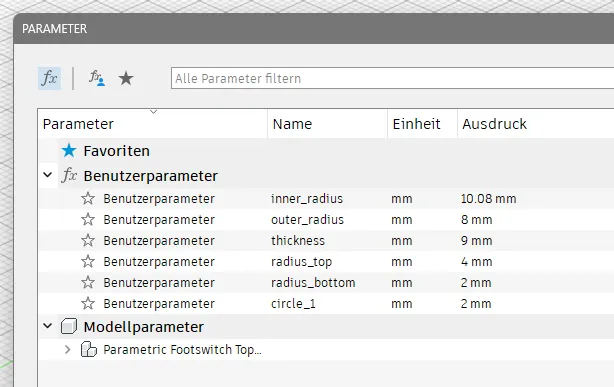
Task: Sort by the Parameter column header
Action: tap(153, 124)
